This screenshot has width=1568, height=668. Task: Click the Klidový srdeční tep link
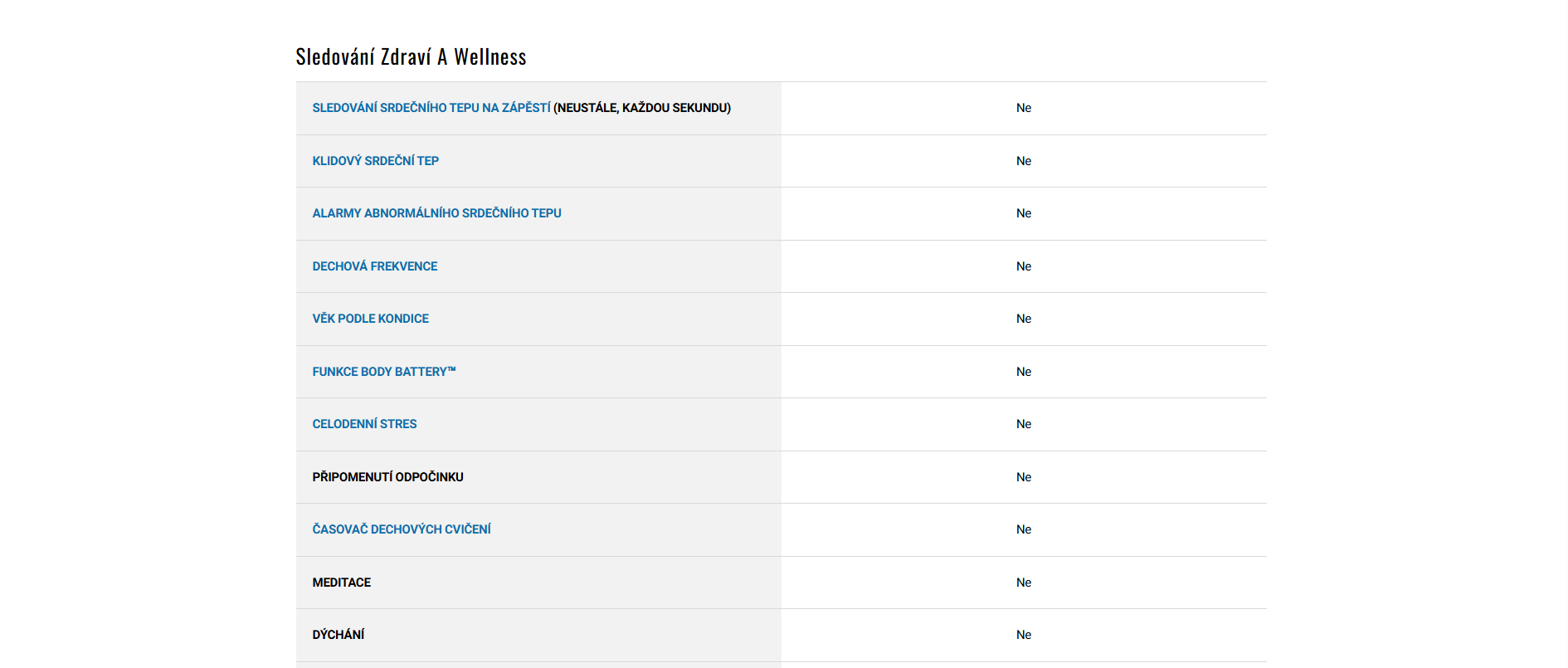tap(375, 161)
